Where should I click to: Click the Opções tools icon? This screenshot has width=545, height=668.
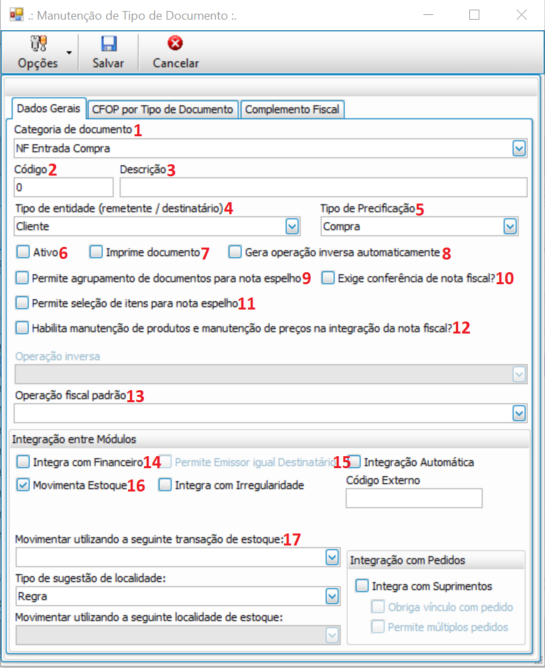point(38,43)
